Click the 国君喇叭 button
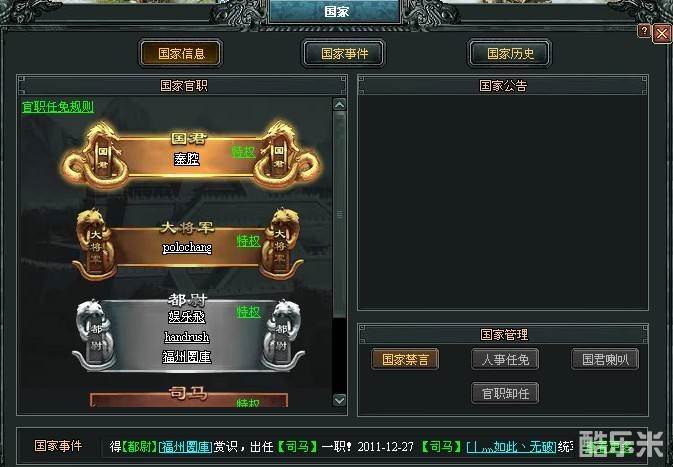Image resolution: width=673 pixels, height=467 pixels. (x=605, y=359)
